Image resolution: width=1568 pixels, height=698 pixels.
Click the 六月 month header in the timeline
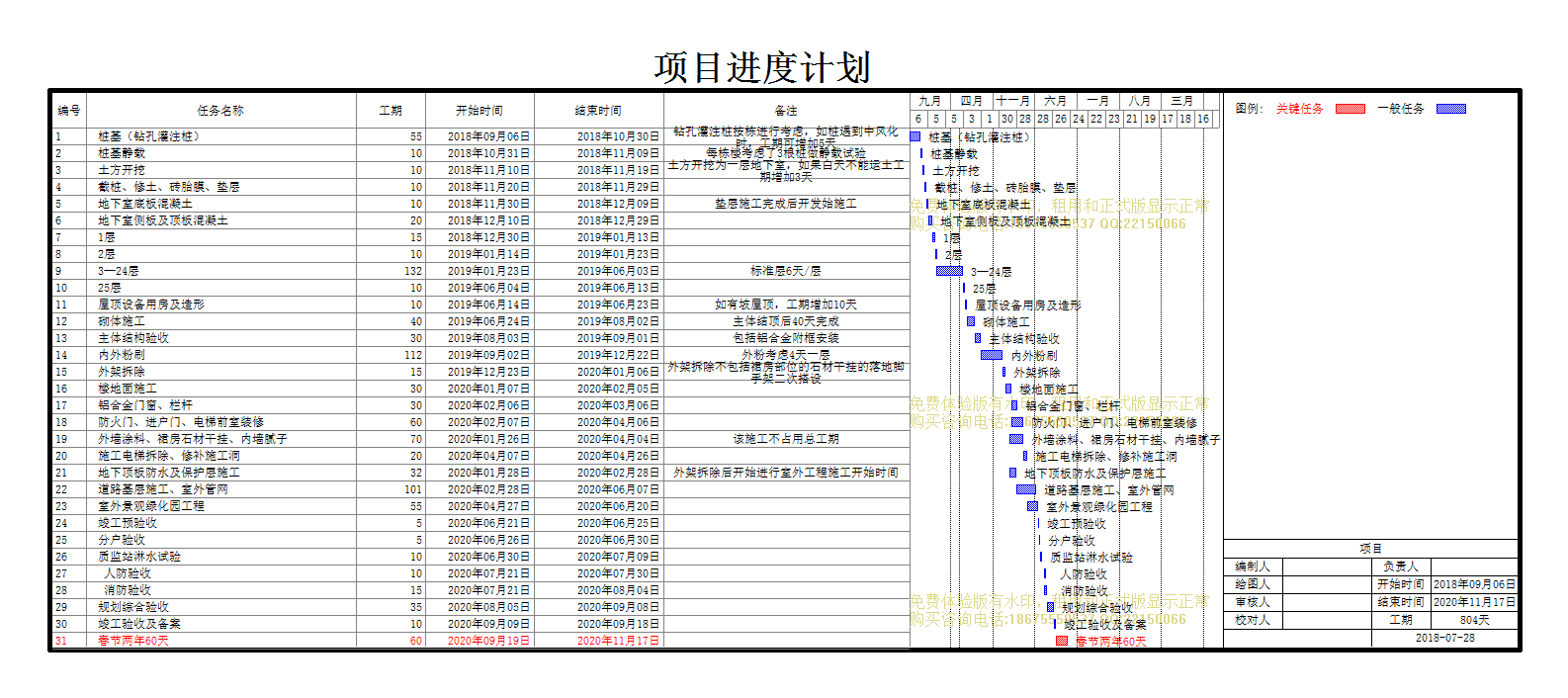pyautogui.click(x=1056, y=101)
